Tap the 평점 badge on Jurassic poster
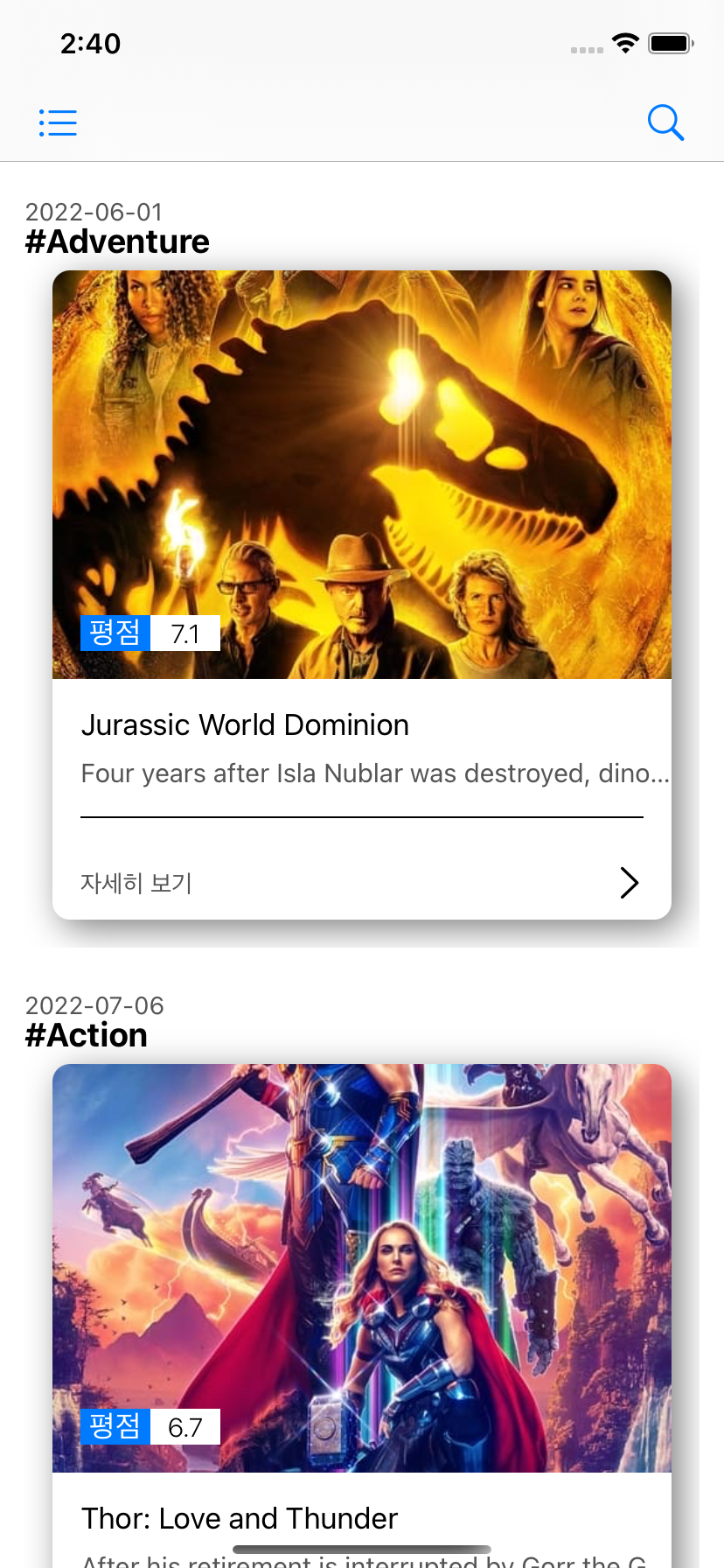 pos(115,633)
